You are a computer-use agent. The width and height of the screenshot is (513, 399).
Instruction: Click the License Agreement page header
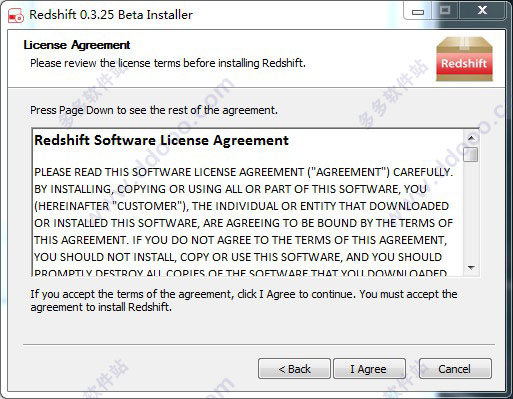tap(77, 45)
